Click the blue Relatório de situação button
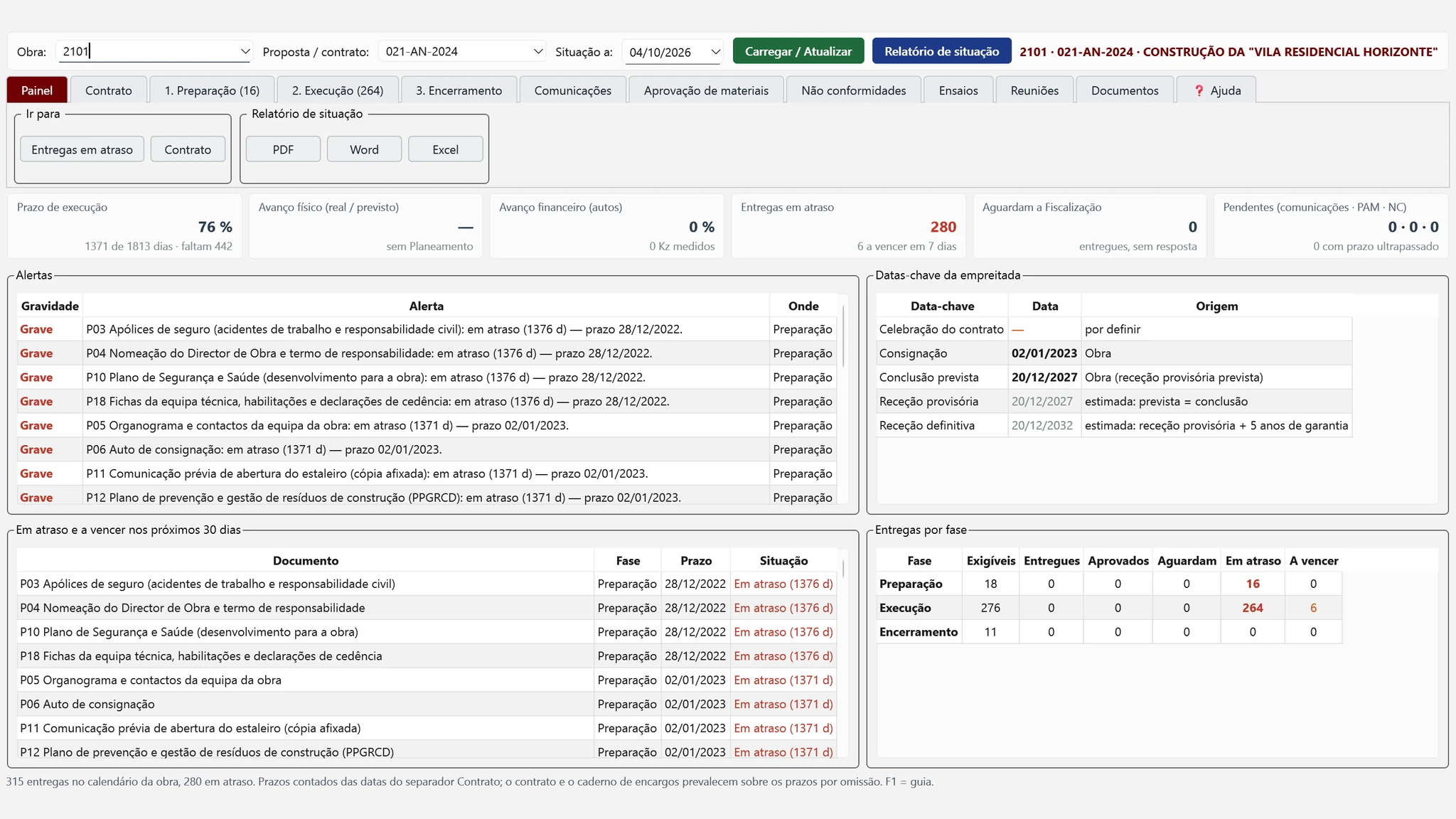This screenshot has width=1456, height=819. point(942,51)
